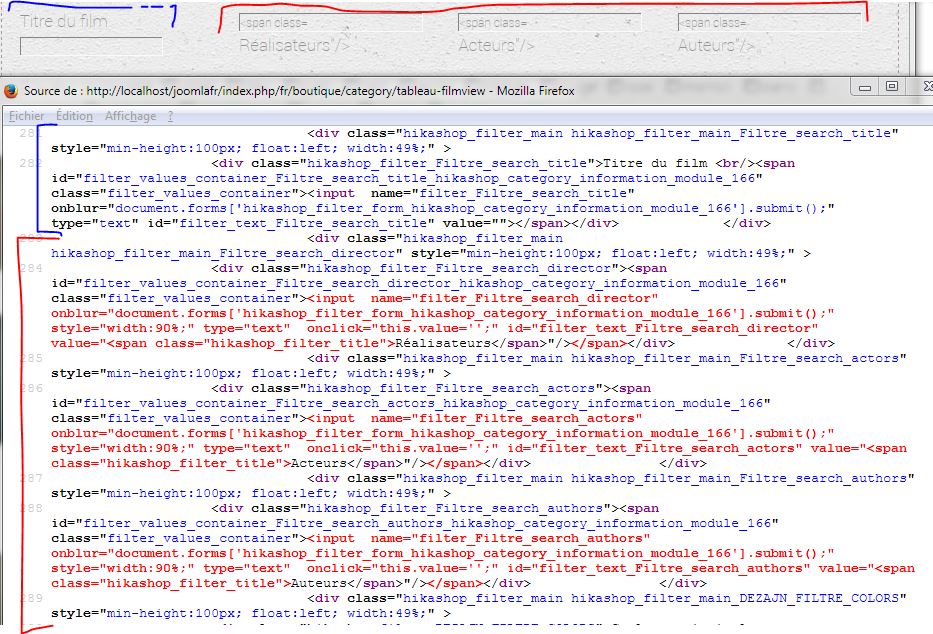Click the Firefox icon in the source window title bar
933x634 pixels.
(x=11, y=91)
